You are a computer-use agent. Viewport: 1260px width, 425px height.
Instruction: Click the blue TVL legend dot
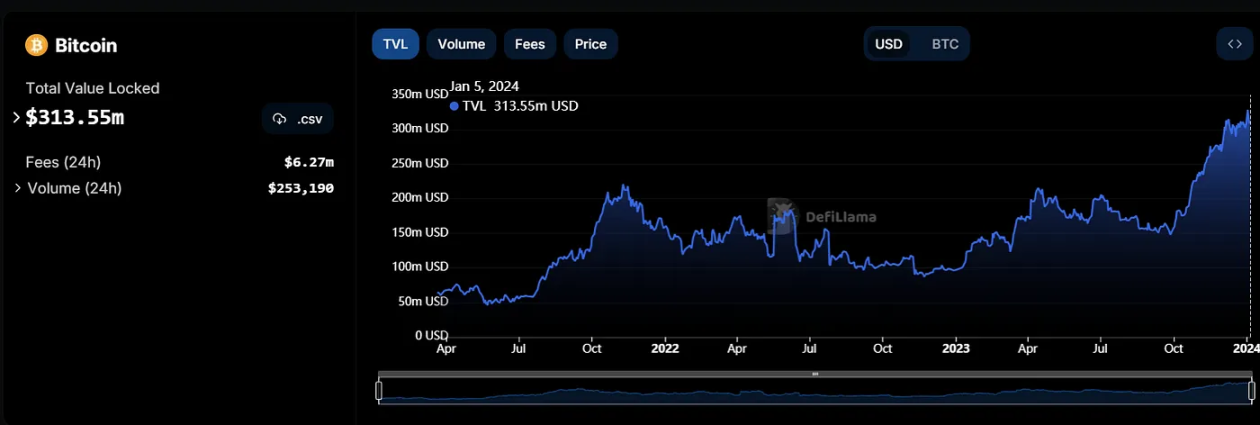(455, 106)
